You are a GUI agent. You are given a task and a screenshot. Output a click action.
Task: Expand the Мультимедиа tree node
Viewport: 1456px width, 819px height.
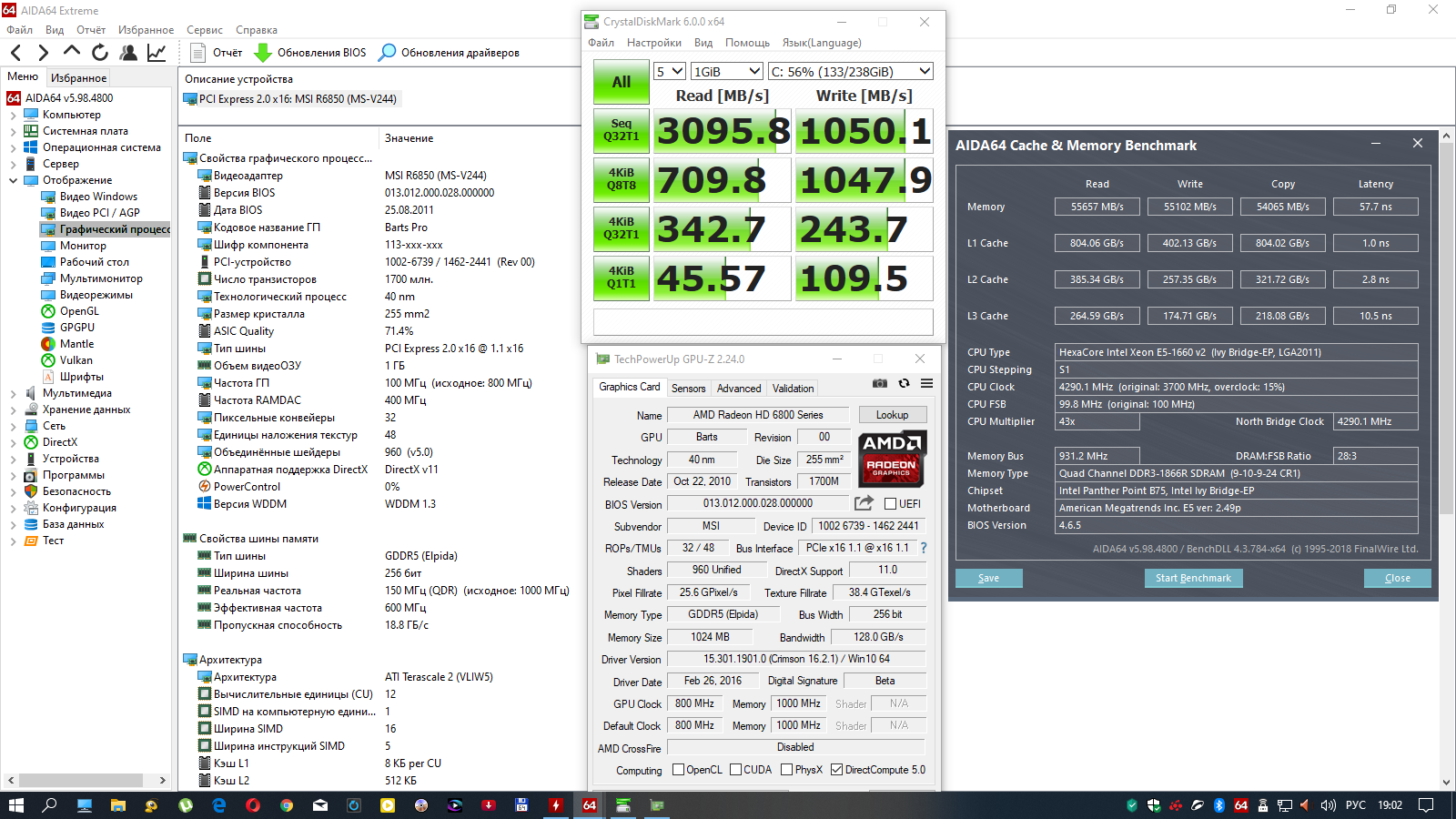[13, 394]
